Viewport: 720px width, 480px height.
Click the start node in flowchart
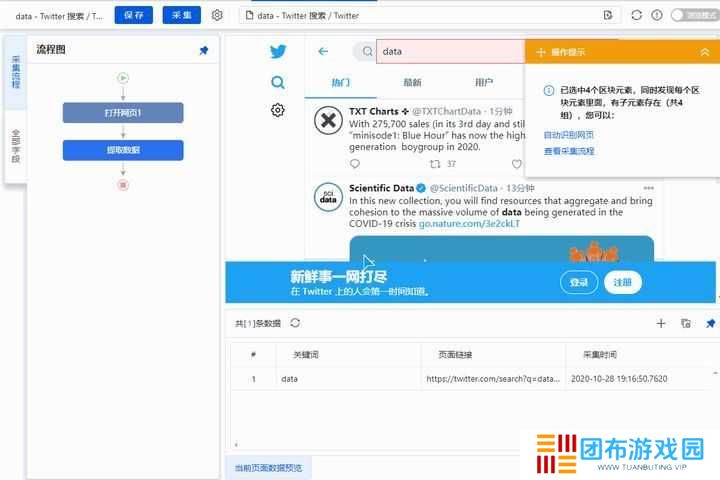(x=123, y=78)
